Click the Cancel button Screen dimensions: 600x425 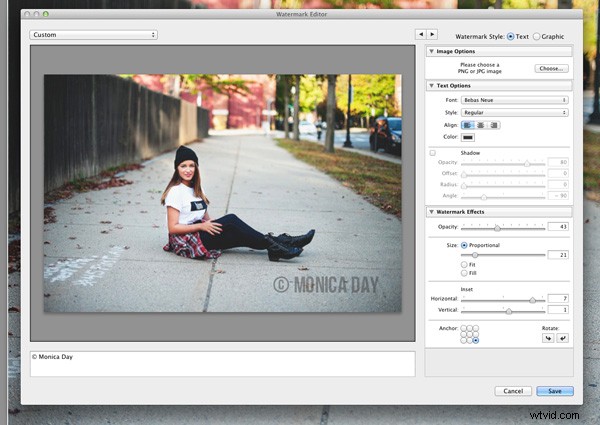pyautogui.click(x=513, y=391)
